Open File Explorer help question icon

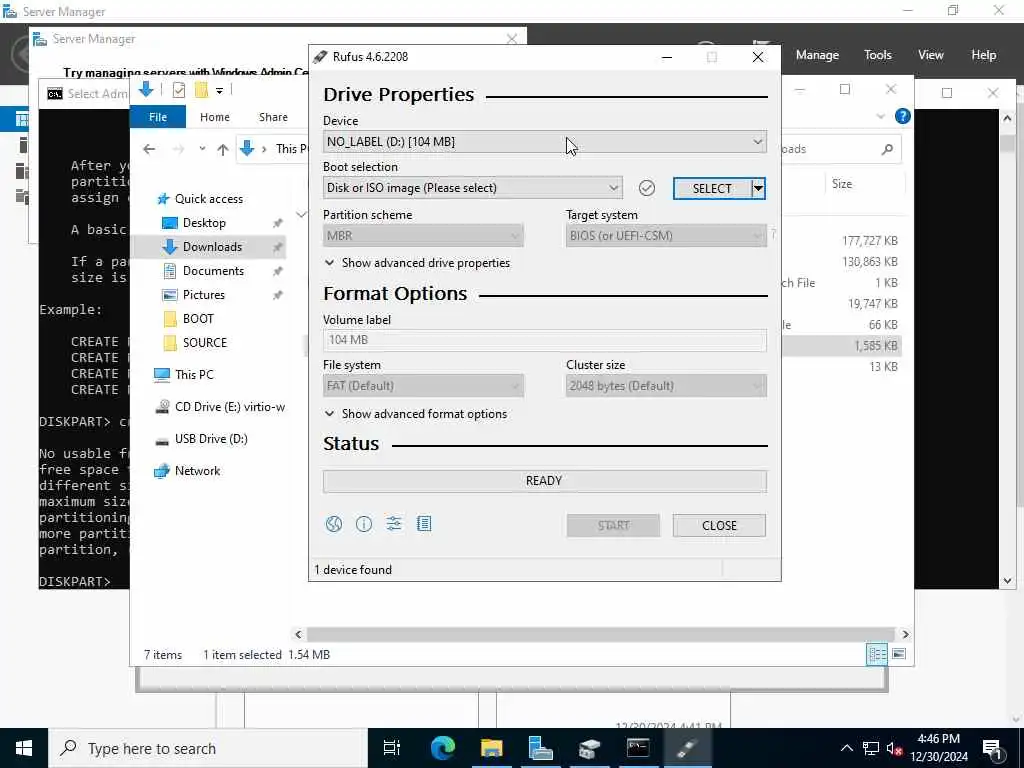tap(903, 116)
